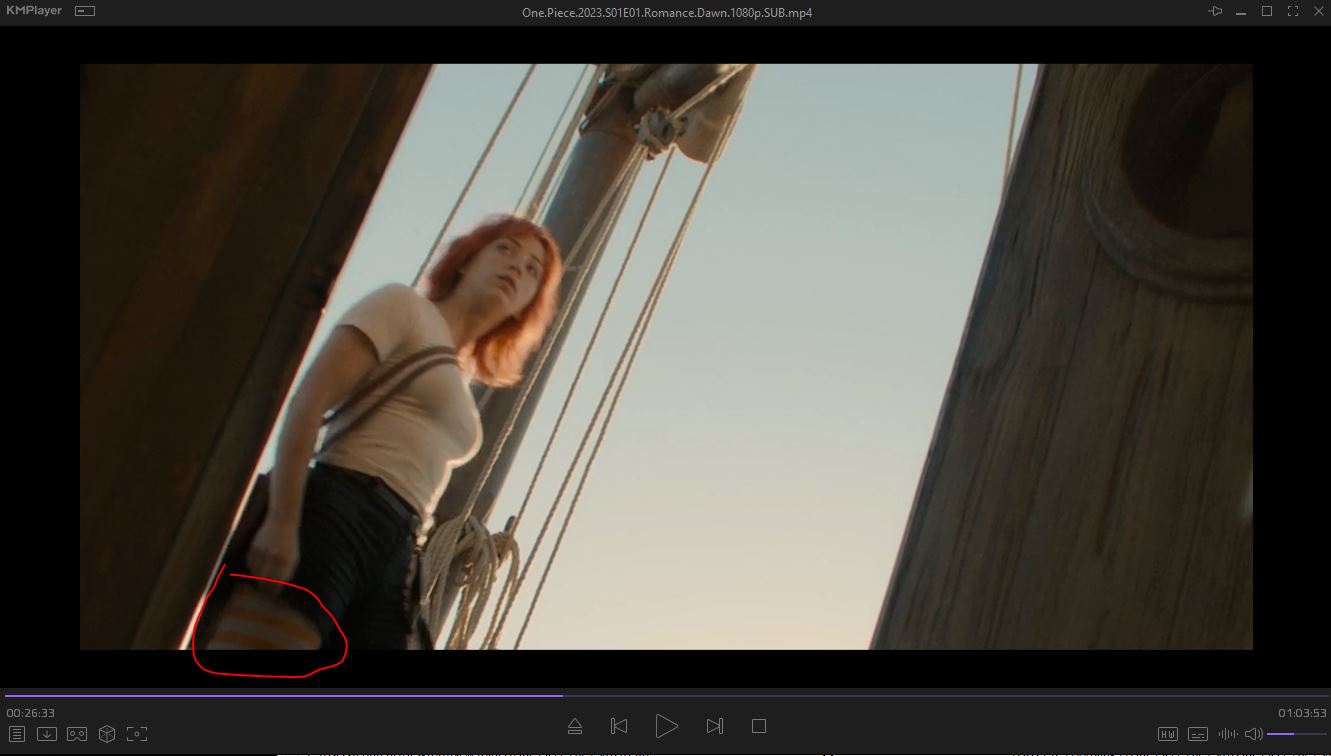Viewport: 1331px width, 756px height.
Task: Open the playlist panel icon
Action: tap(17, 734)
